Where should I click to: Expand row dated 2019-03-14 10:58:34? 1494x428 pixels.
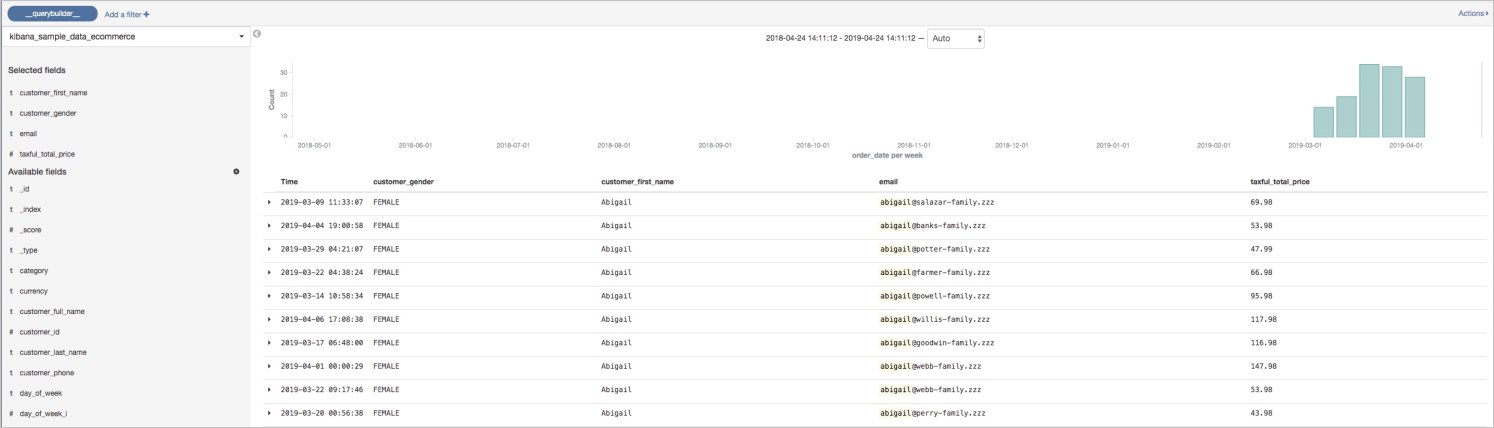(x=270, y=296)
